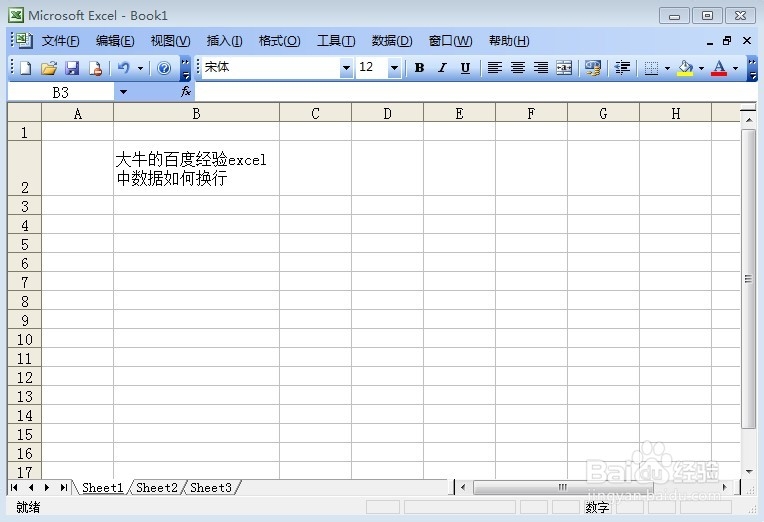
Task: Open the 格式(O) menu
Action: (x=279, y=41)
